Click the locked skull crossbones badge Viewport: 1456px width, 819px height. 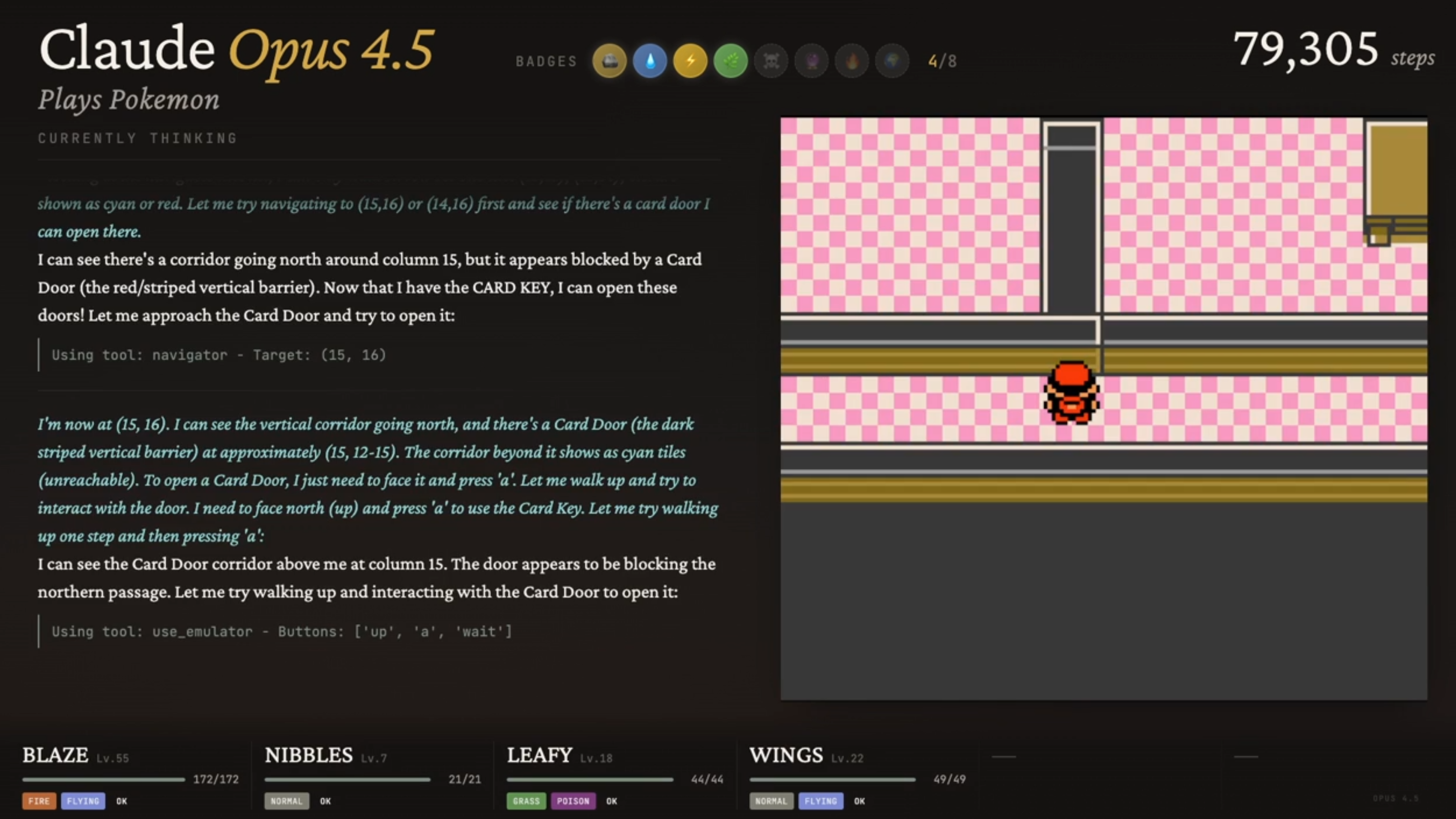click(x=771, y=60)
